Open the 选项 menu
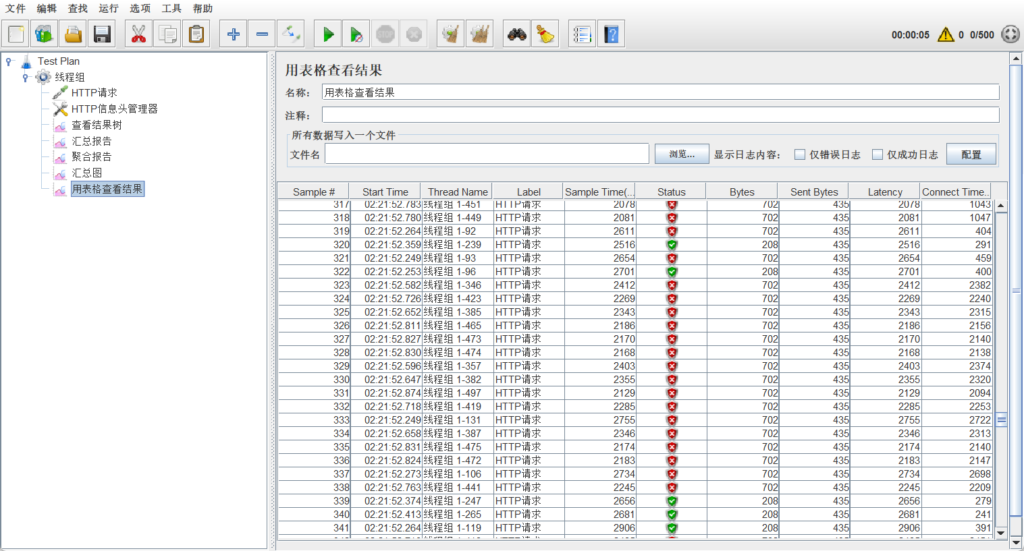 (140, 8)
